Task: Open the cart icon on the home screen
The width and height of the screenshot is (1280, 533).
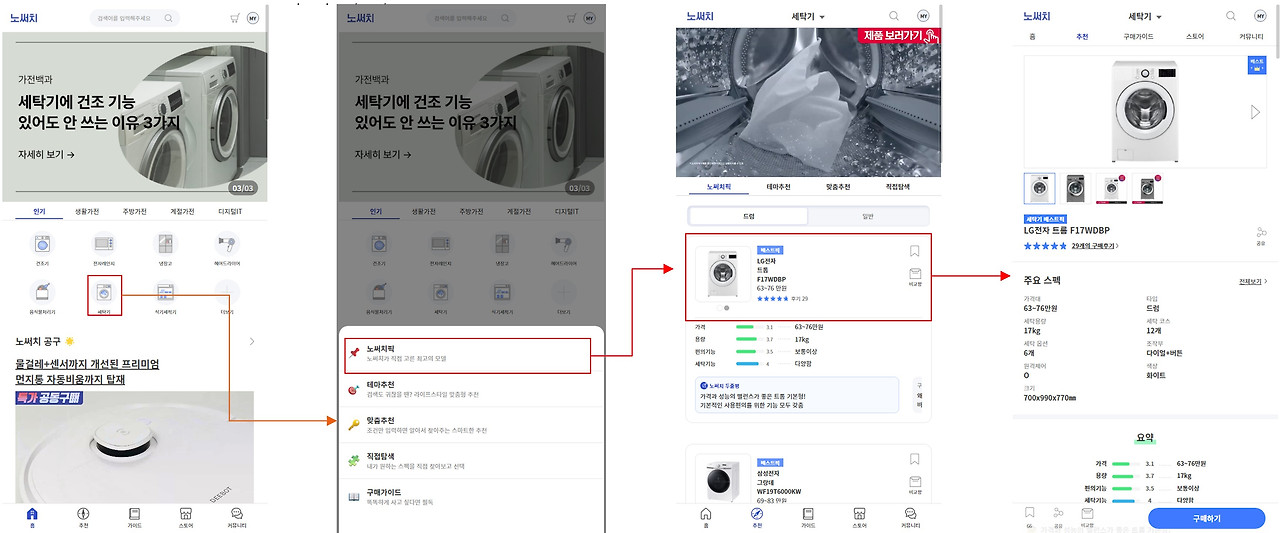Action: (235, 18)
